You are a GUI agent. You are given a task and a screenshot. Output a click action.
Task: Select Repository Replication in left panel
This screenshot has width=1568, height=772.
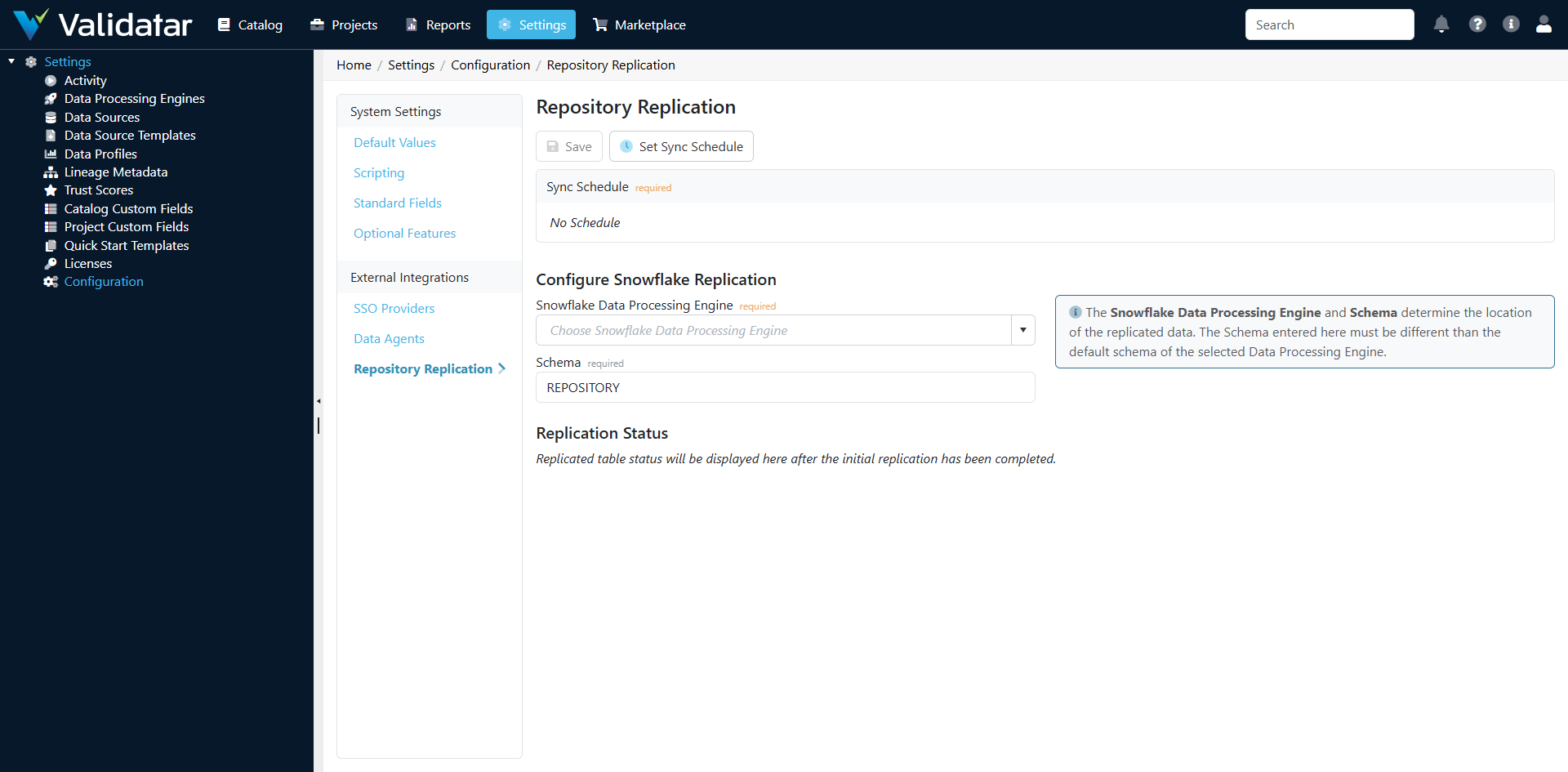pyautogui.click(x=422, y=368)
